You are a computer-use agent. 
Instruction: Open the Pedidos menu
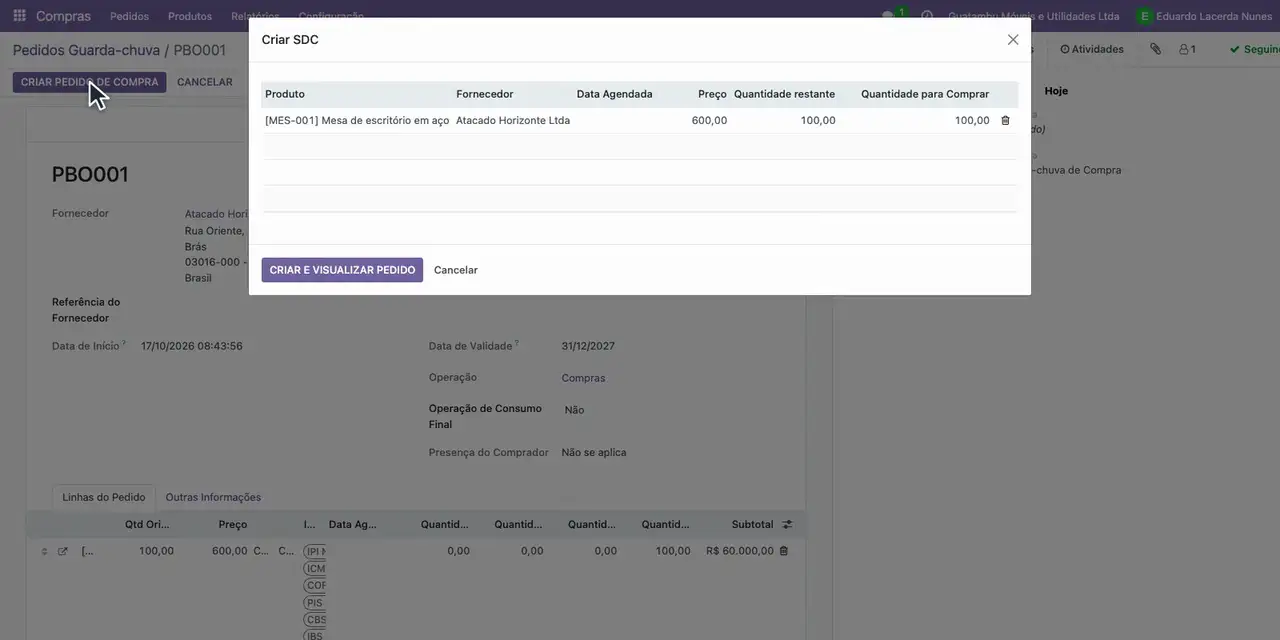(x=129, y=16)
